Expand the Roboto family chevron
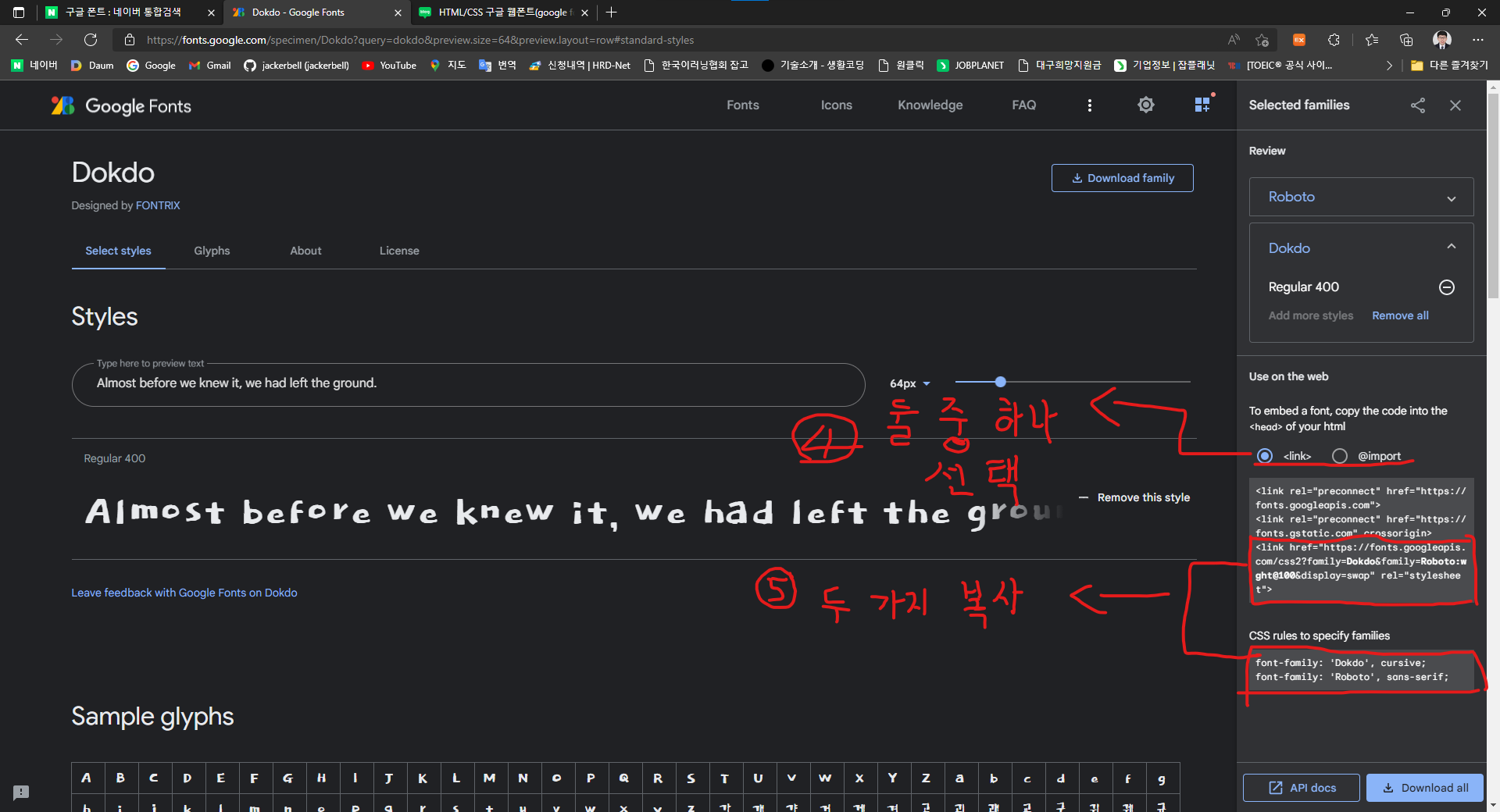The image size is (1500, 812). tap(1452, 198)
